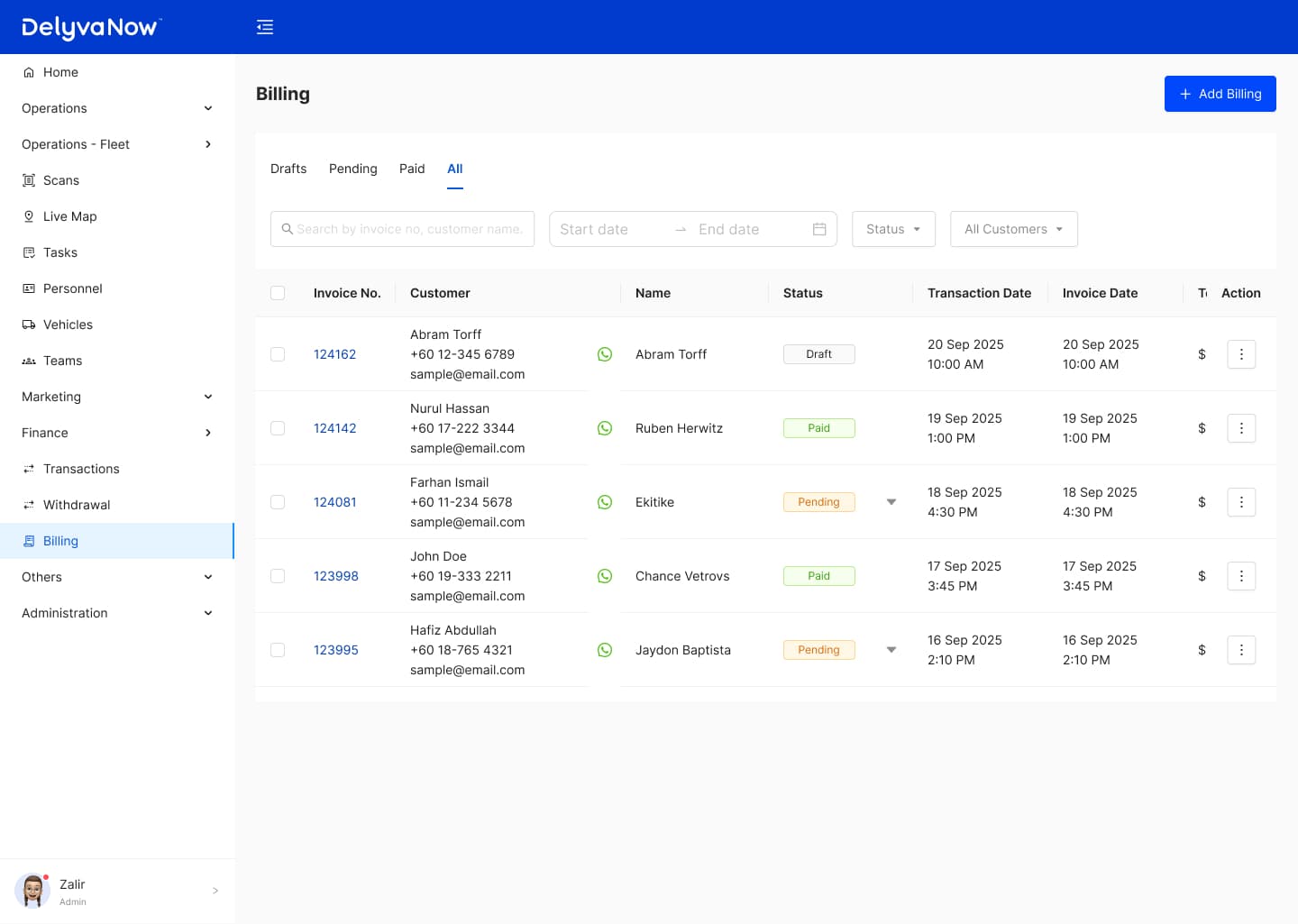The image size is (1298, 924).
Task: Collapse the sidebar with menu-fold icon
Action: [265, 27]
